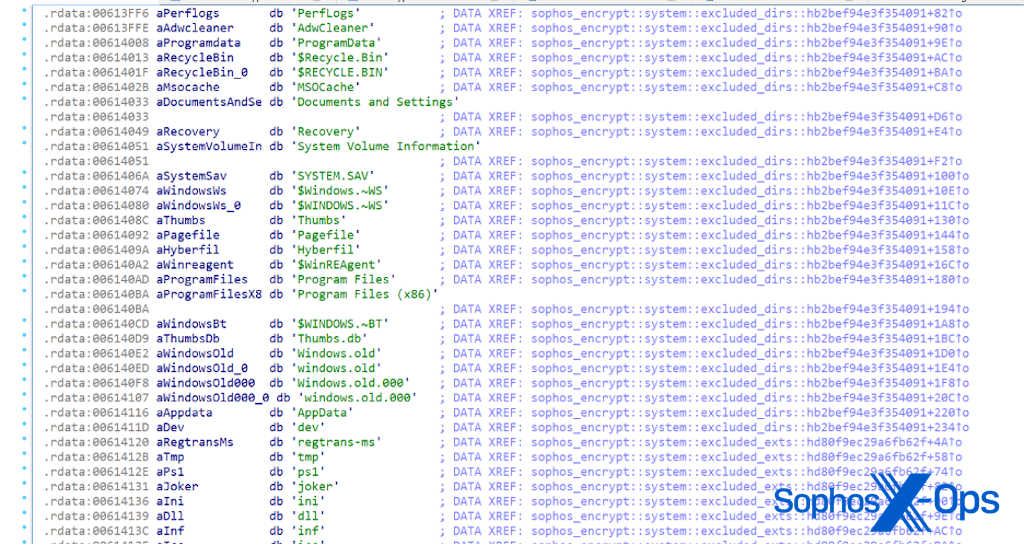Select the 'regtrans-ms' string

tap(335, 443)
